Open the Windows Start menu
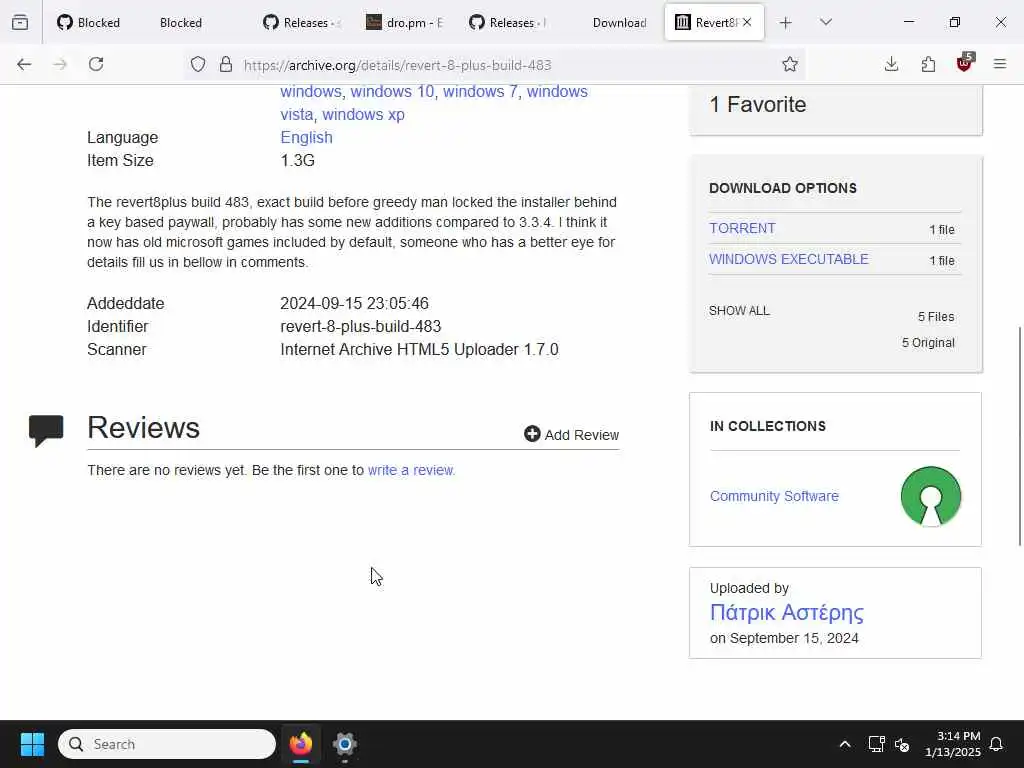This screenshot has width=1024, height=768. tap(32, 744)
